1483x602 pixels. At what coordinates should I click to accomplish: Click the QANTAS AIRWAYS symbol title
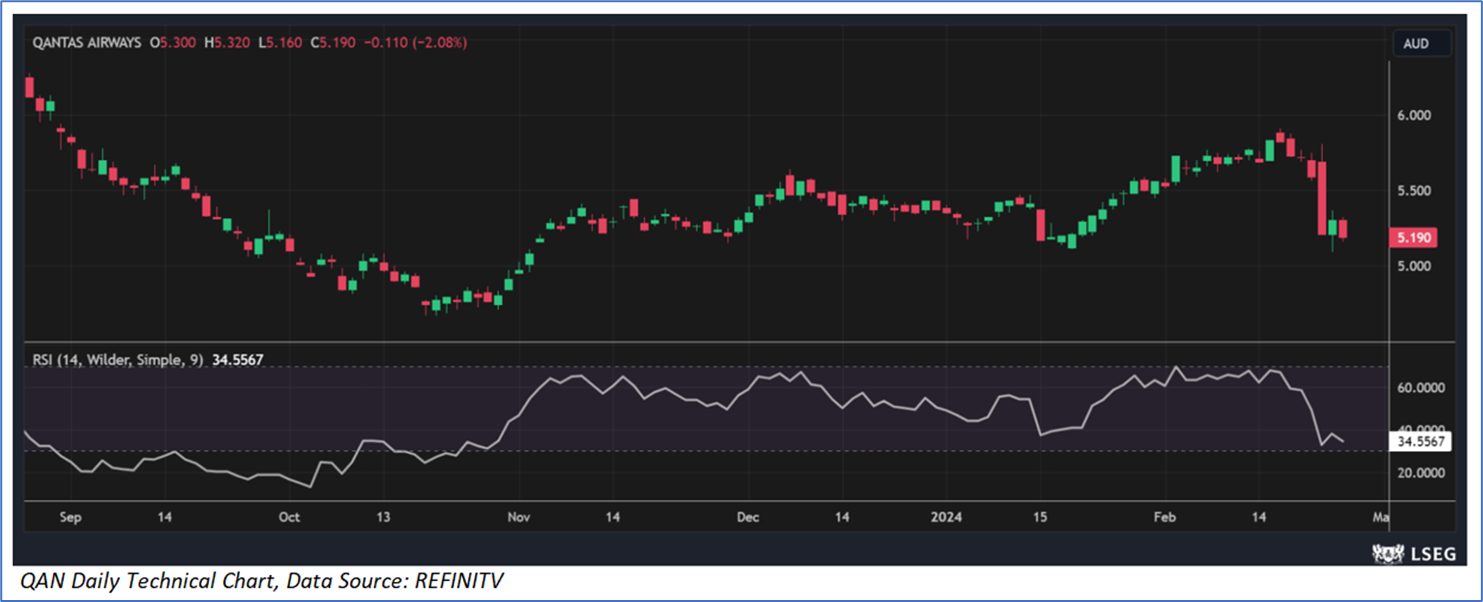pos(86,43)
